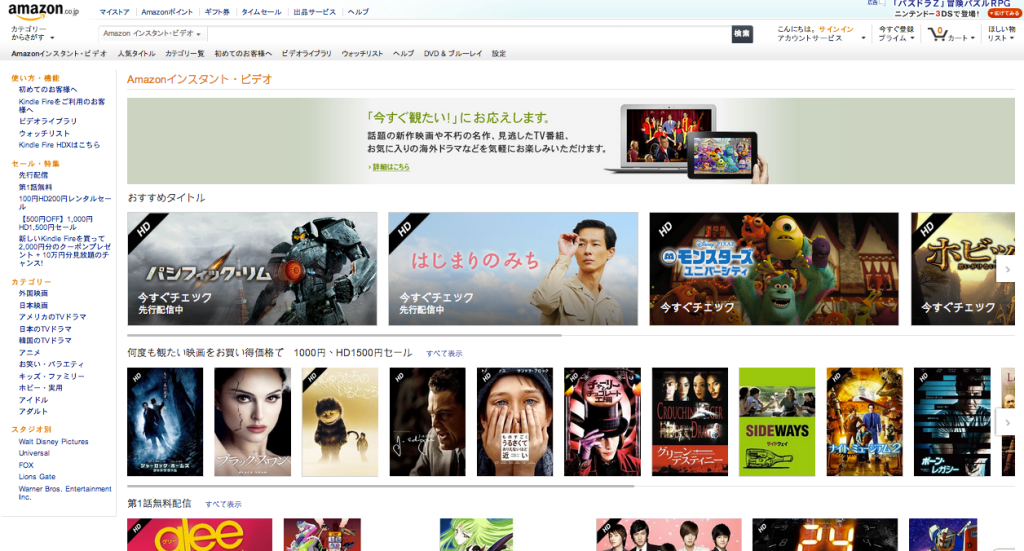This screenshot has height=551, width=1024.
Task: Open 外国映画 category in sidebar
Action: pyautogui.click(x=33, y=293)
